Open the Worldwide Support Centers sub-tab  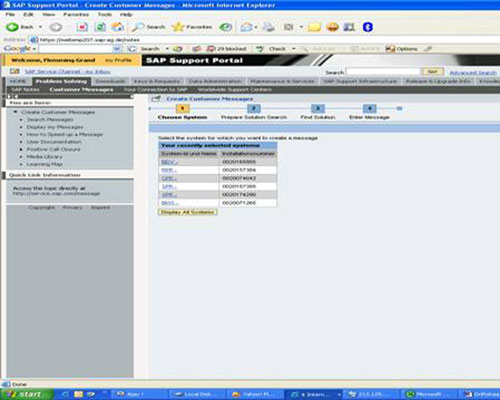[235, 90]
